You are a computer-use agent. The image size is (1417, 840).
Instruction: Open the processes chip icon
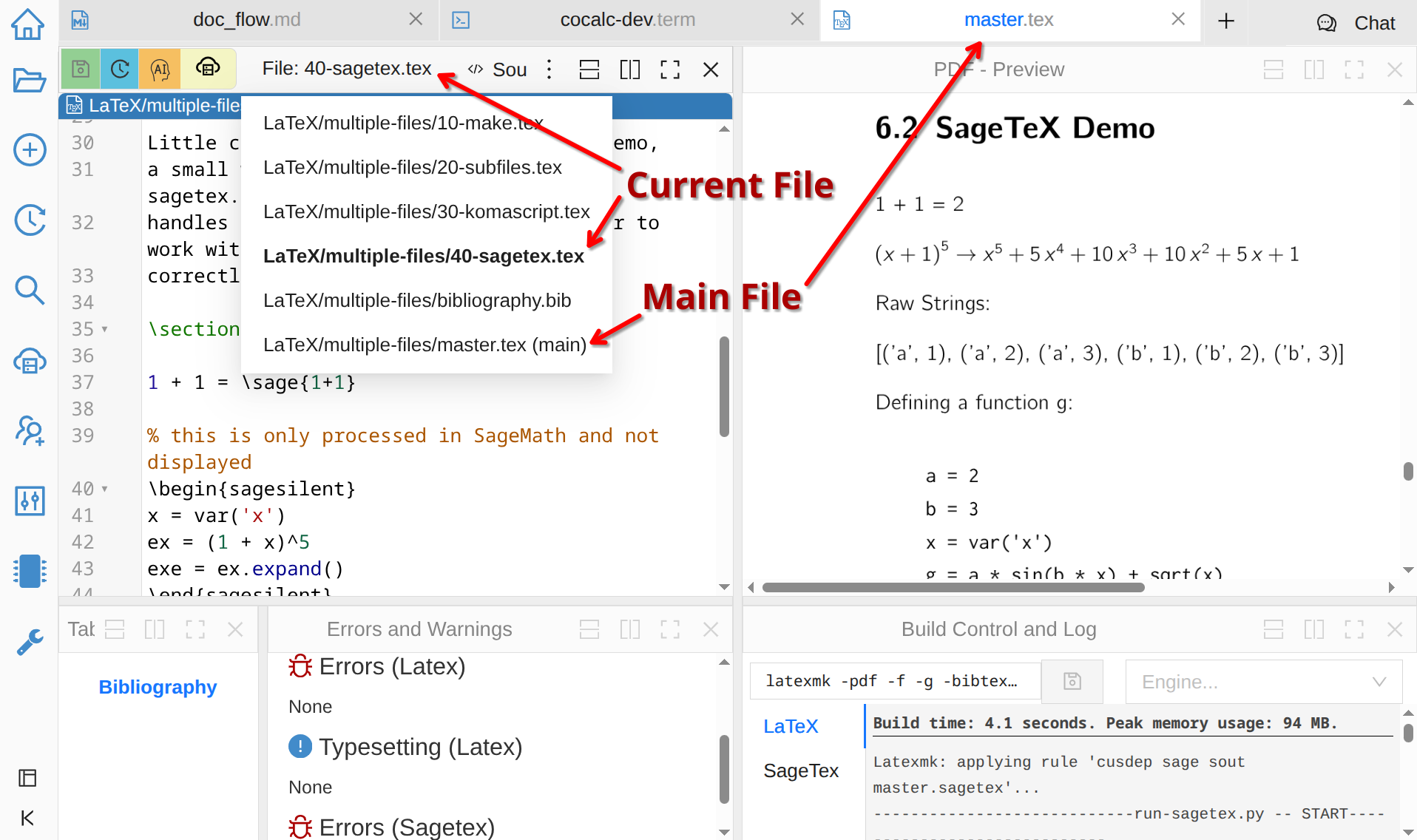pyautogui.click(x=30, y=571)
